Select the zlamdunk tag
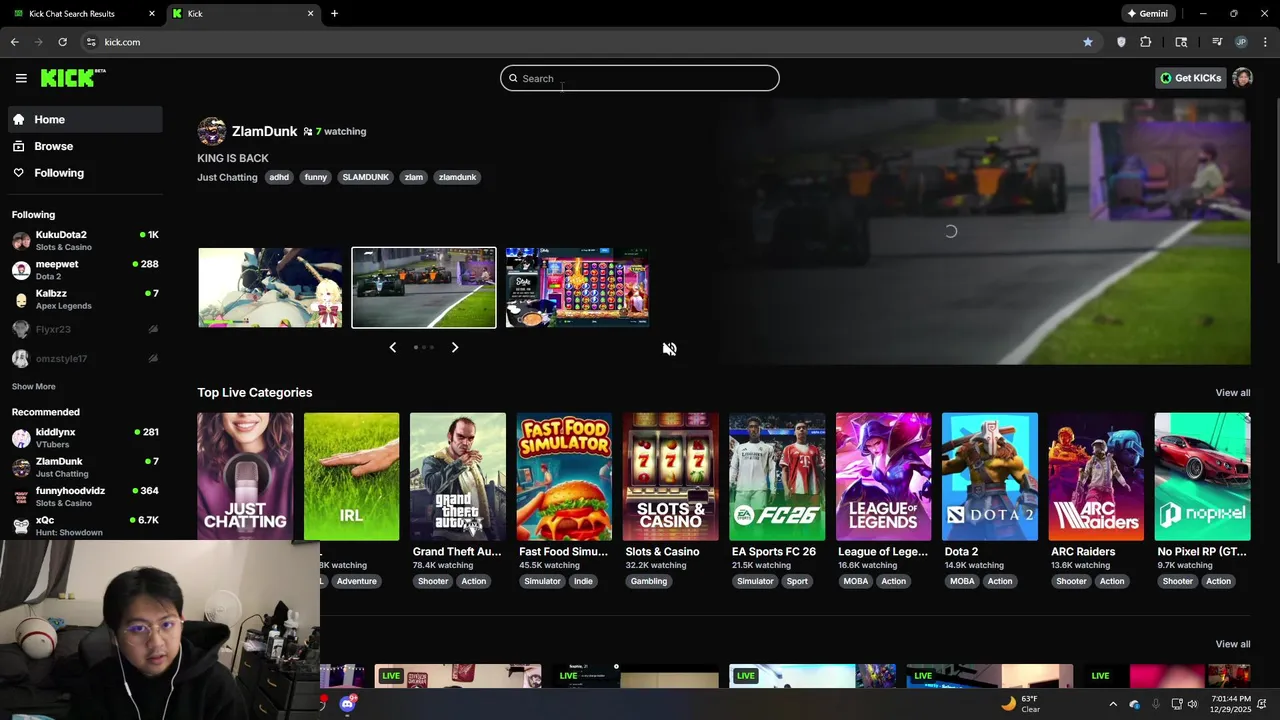Image resolution: width=1280 pixels, height=720 pixels. 457,177
